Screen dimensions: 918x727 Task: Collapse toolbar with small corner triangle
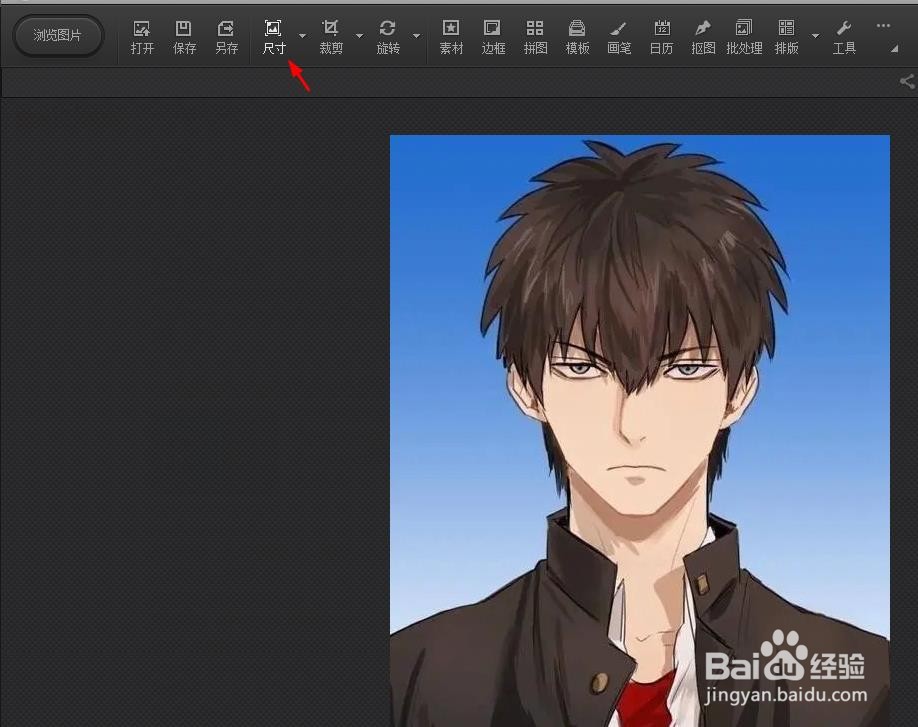tap(894, 49)
